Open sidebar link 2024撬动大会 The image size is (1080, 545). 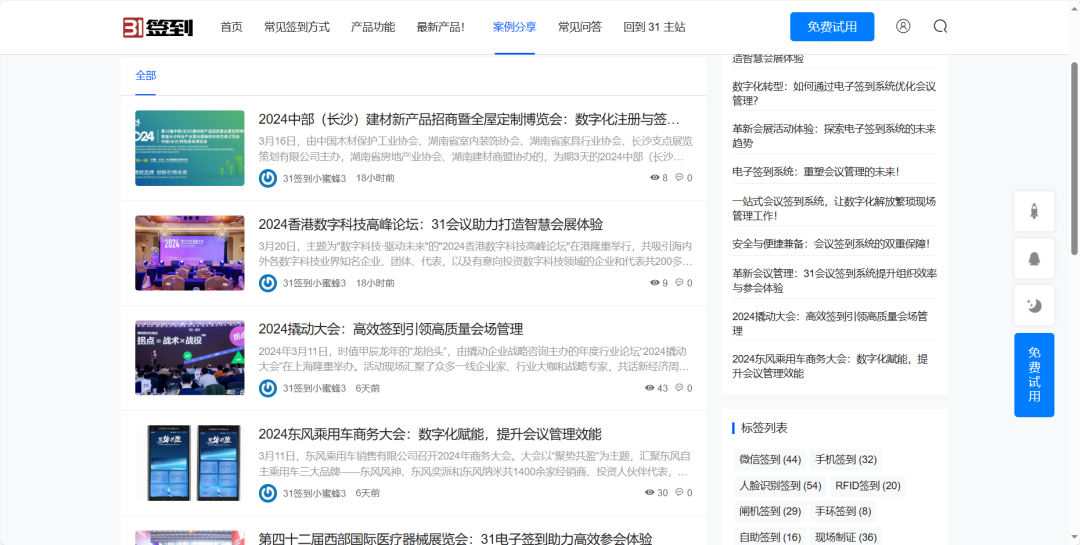tap(830, 323)
